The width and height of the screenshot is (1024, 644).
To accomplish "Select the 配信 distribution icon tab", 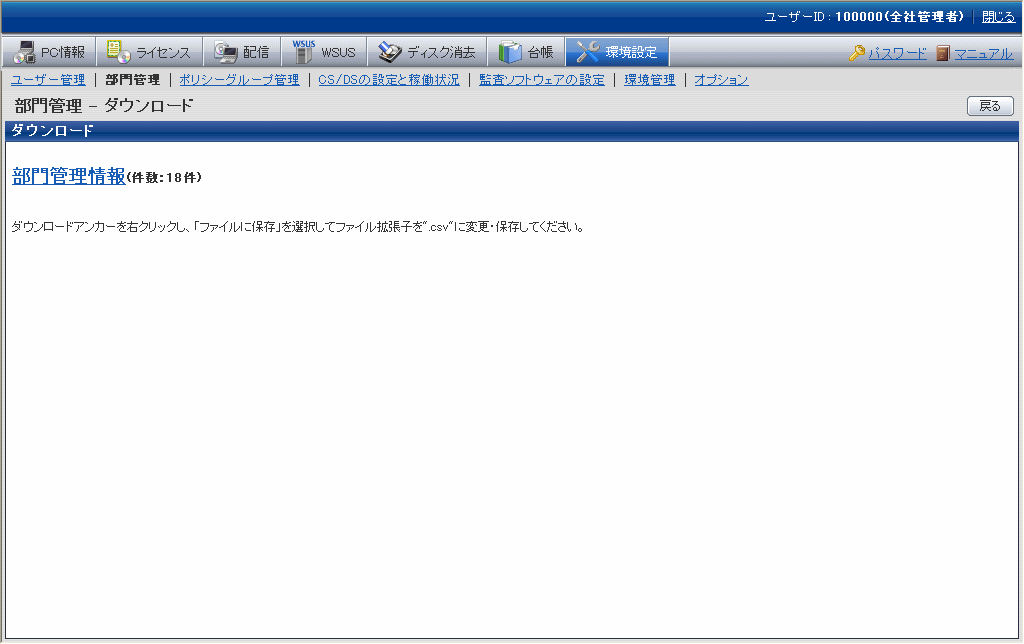I will 242,52.
